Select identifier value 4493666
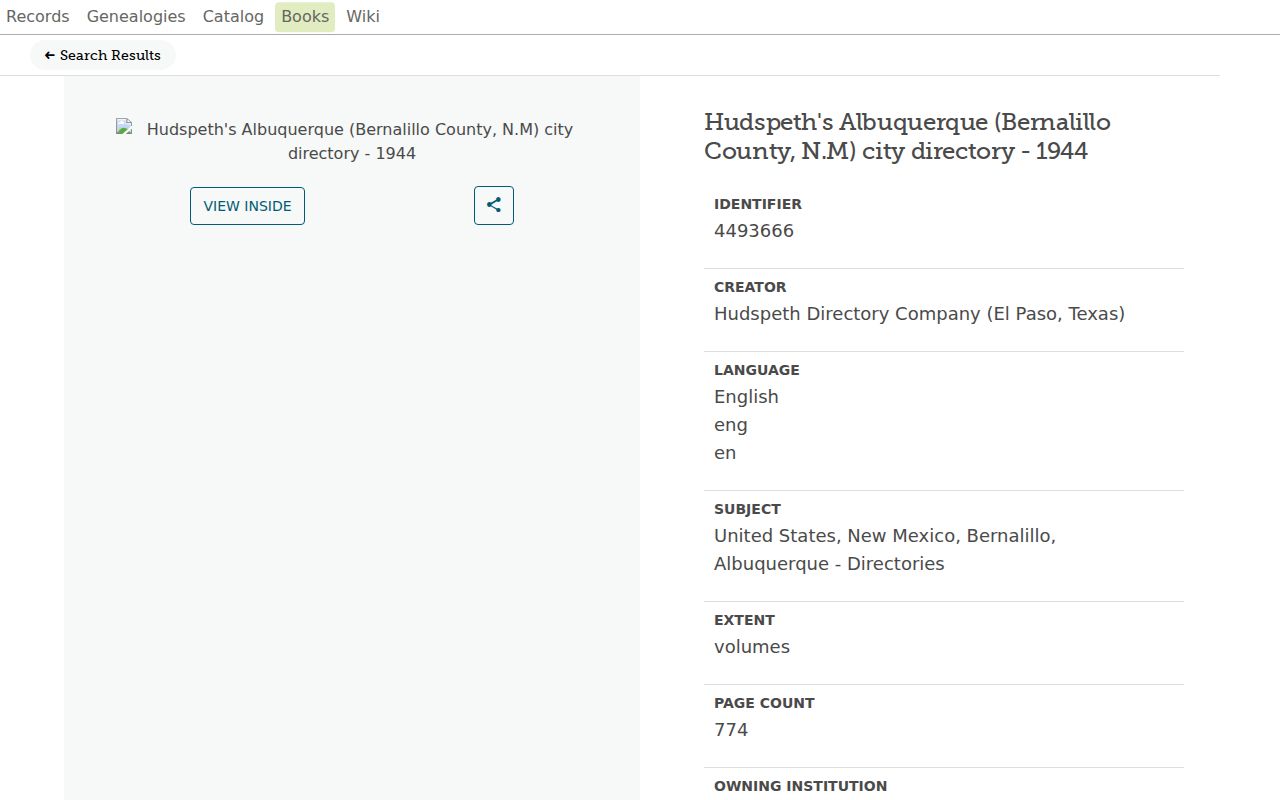 coord(754,231)
